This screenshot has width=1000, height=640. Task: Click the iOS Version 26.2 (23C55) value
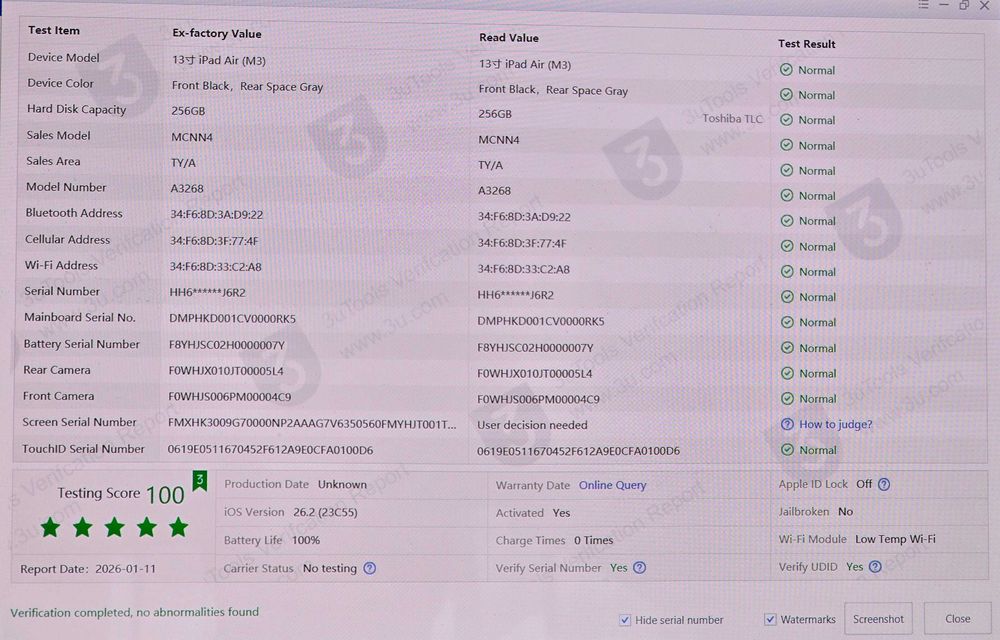click(325, 512)
